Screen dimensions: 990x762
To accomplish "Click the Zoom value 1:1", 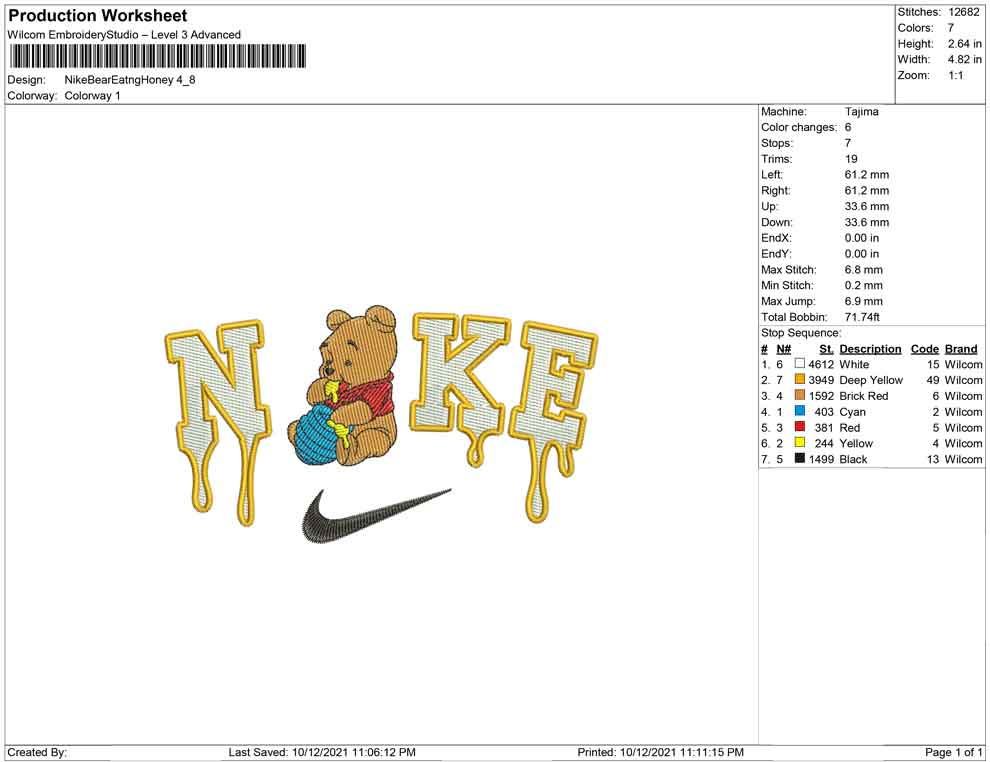I will 955,75.
